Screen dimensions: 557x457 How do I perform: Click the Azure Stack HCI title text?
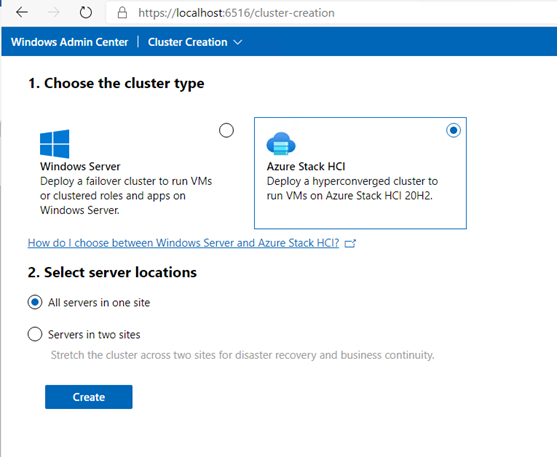point(306,166)
